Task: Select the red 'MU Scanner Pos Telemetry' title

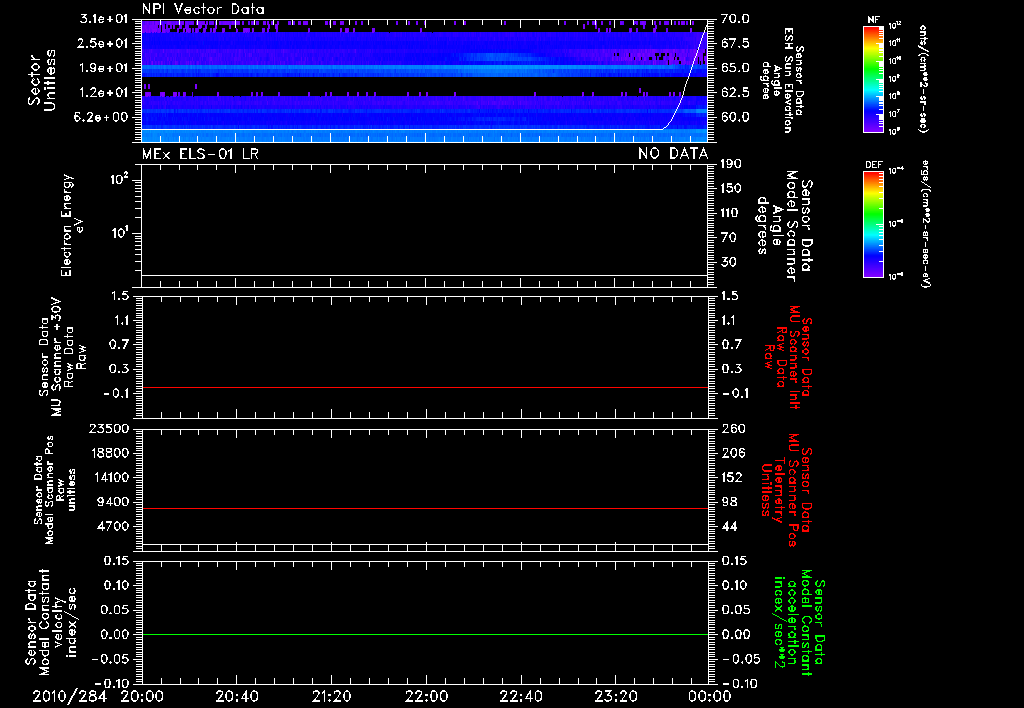Action: [786, 490]
